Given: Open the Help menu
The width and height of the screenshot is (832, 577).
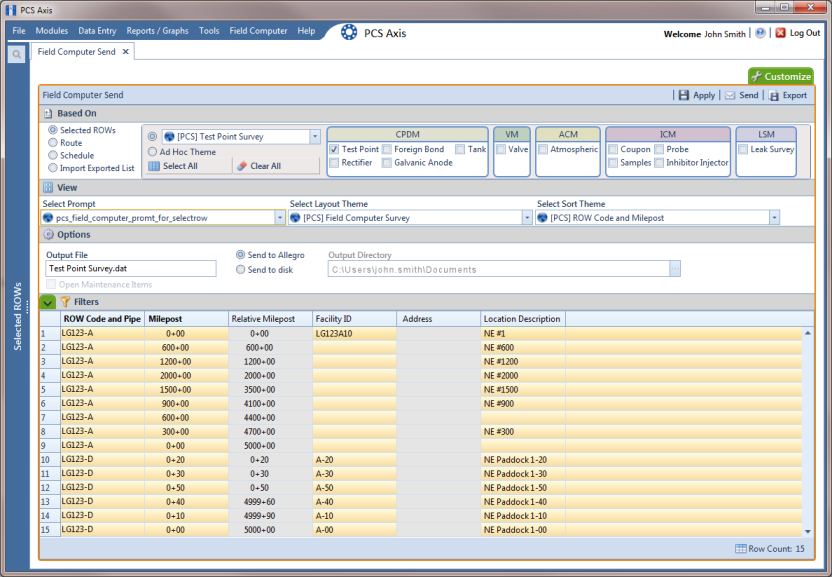Looking at the screenshot, I should point(306,31).
